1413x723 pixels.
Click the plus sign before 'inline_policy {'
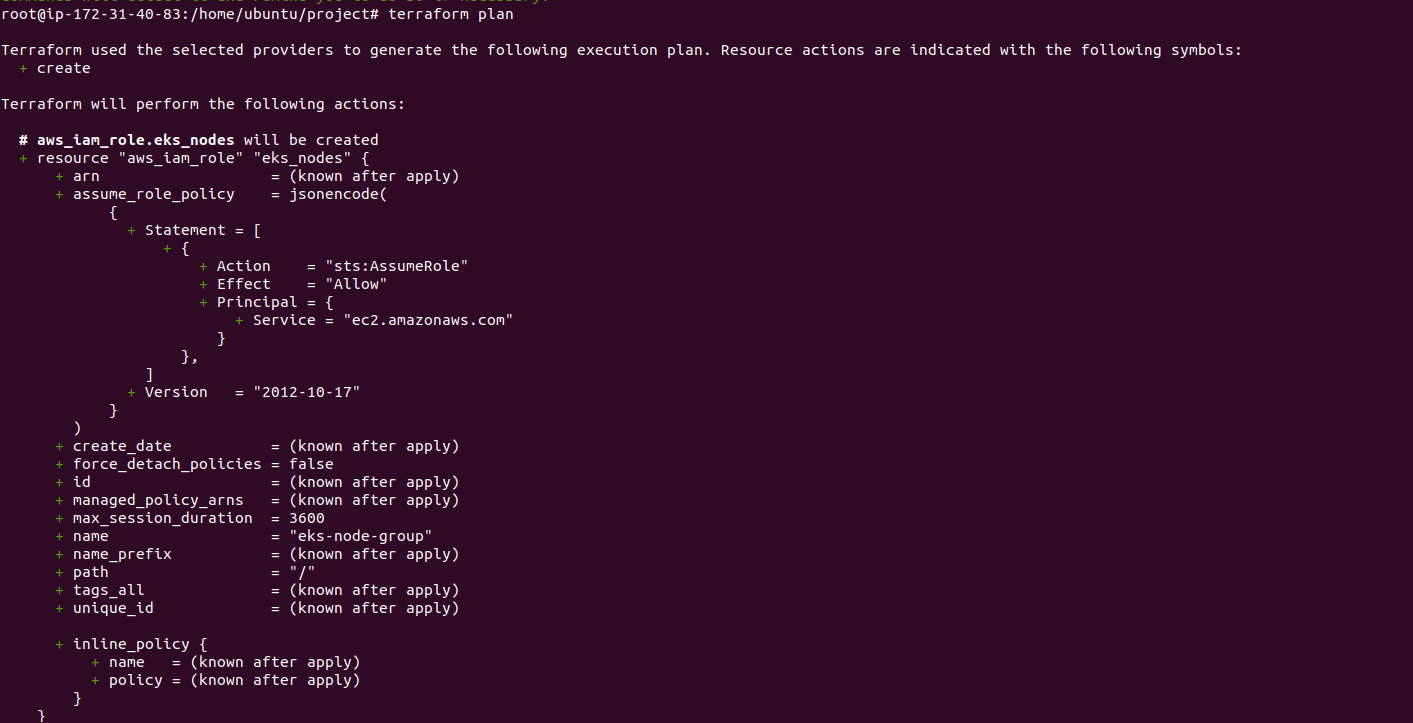tap(59, 644)
